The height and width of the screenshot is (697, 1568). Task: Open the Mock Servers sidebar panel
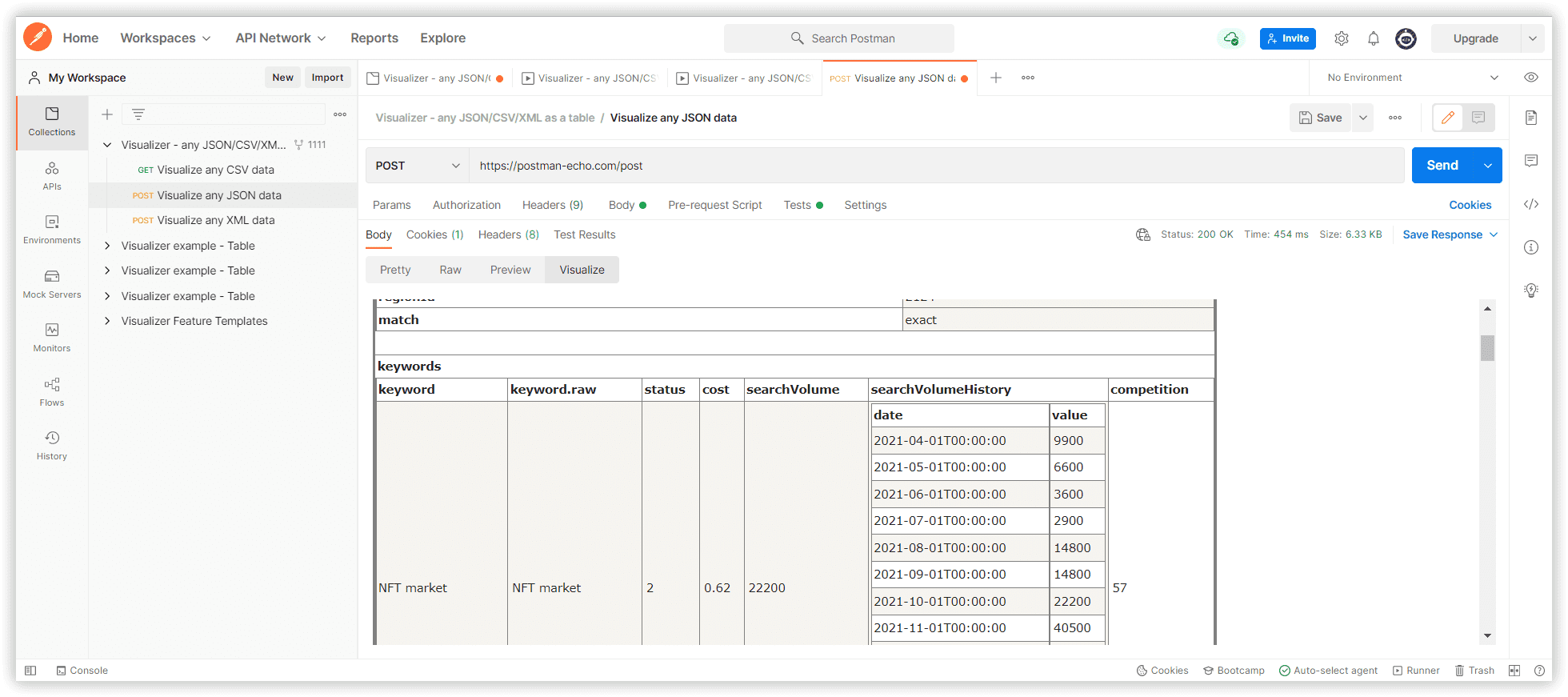(52, 284)
